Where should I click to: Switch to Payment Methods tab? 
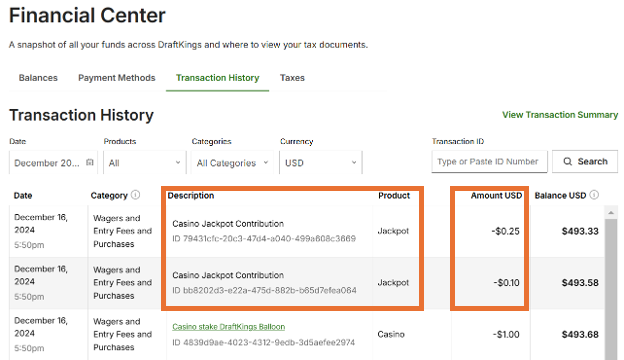click(x=117, y=78)
